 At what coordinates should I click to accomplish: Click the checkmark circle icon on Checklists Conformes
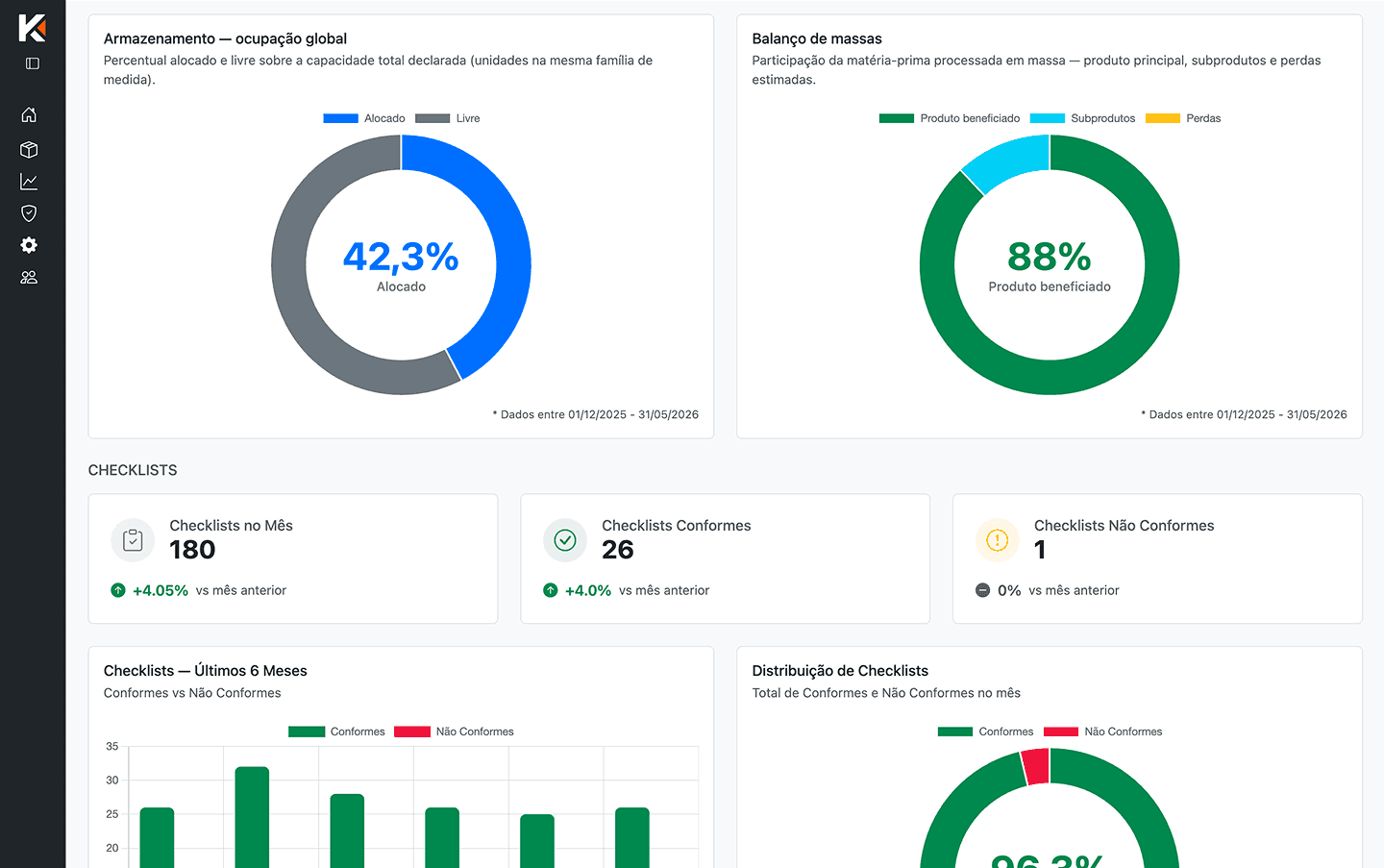click(565, 540)
